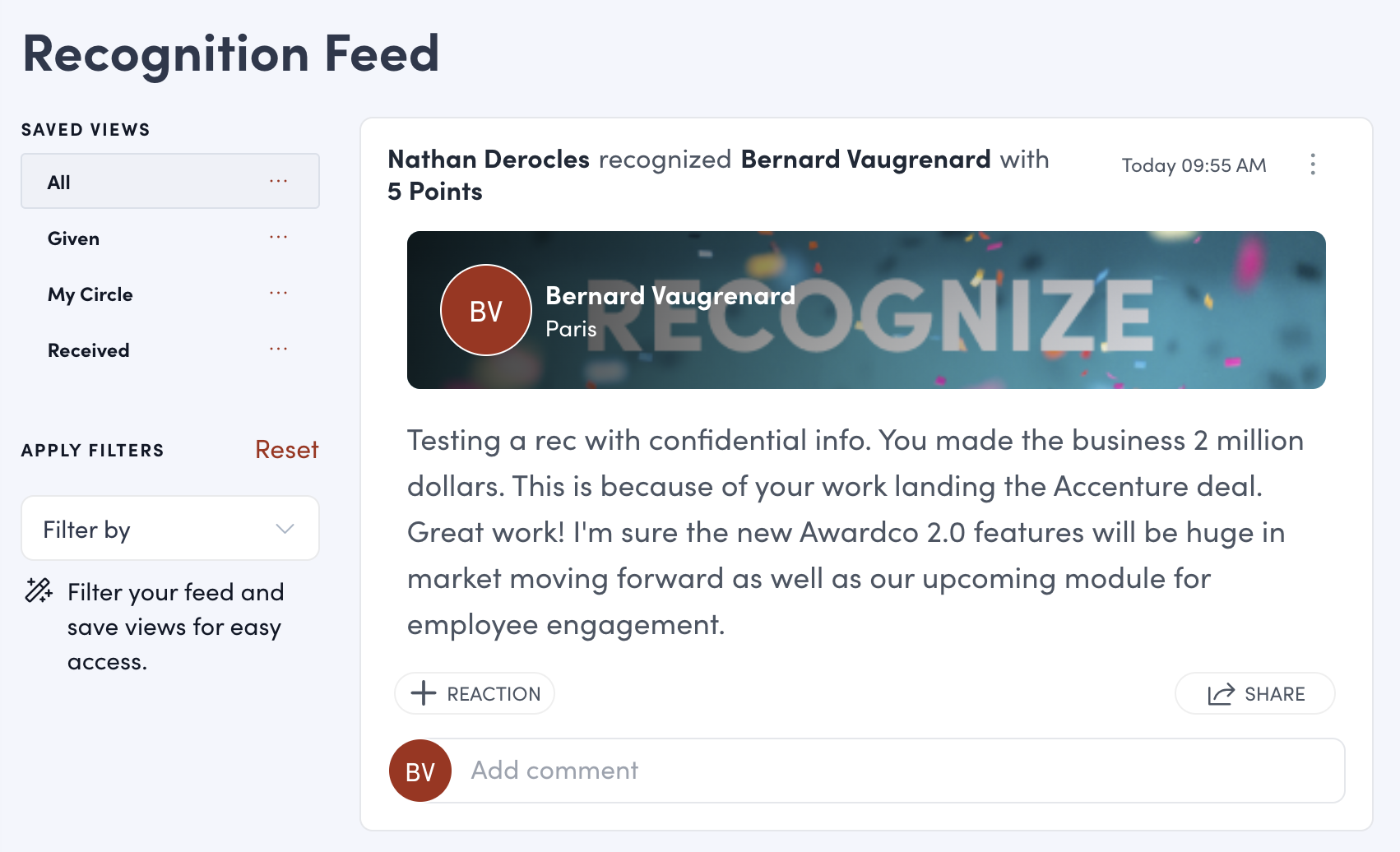Switch to the Received saved view
Image resolution: width=1400 pixels, height=852 pixels.
point(89,350)
